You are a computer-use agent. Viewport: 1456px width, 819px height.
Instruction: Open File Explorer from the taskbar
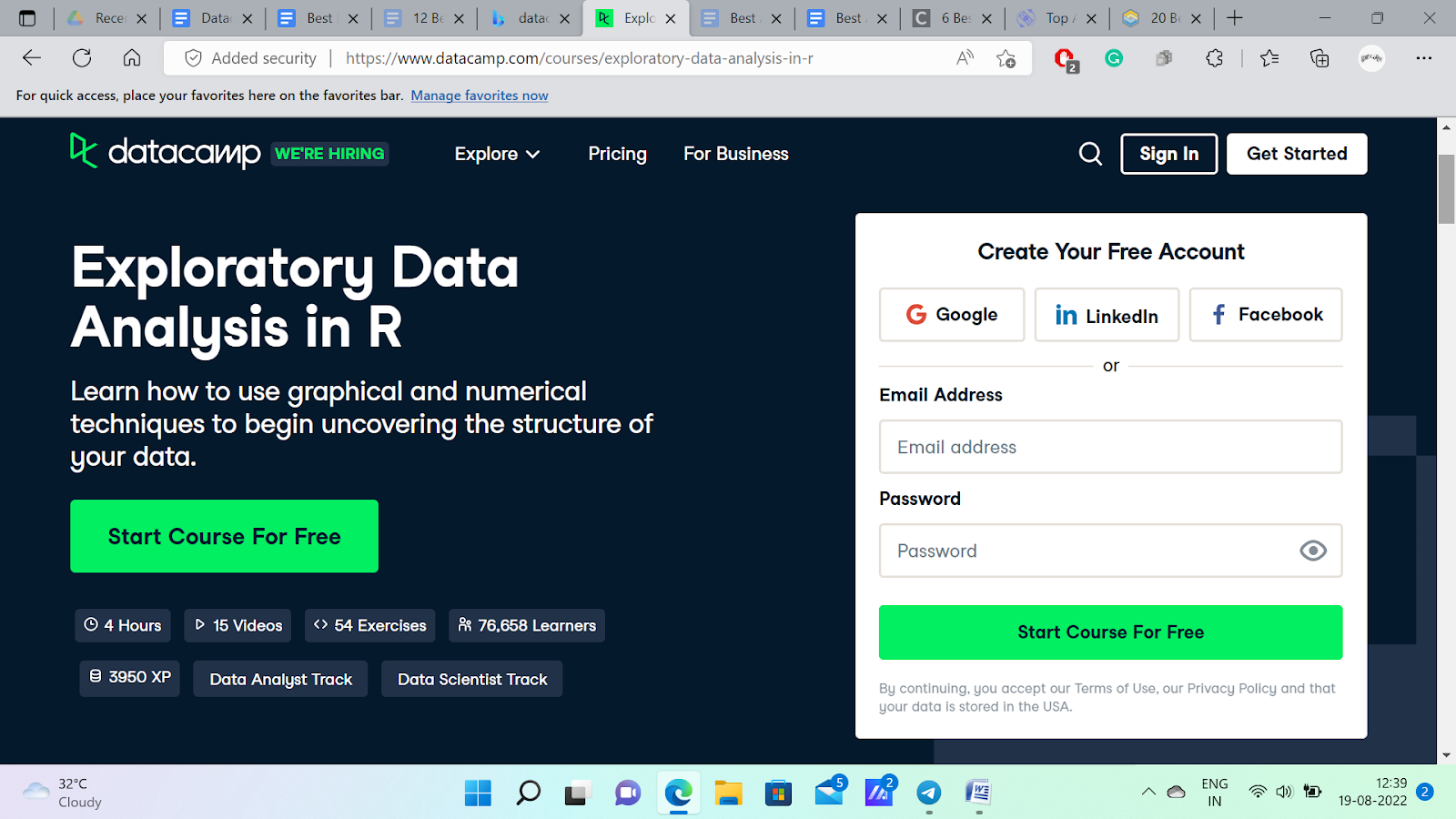pos(728,793)
